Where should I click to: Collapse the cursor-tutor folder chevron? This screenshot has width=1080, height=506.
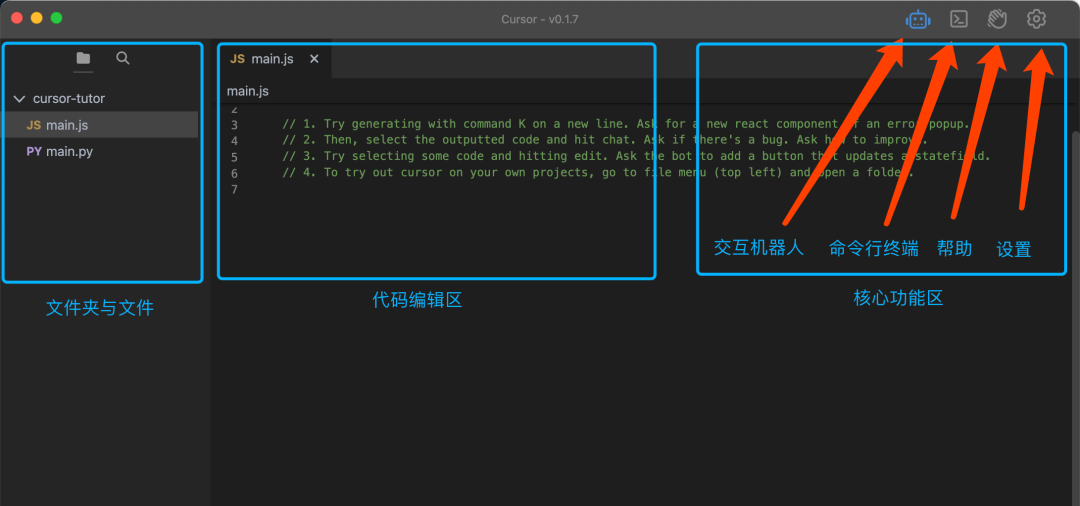pos(19,99)
